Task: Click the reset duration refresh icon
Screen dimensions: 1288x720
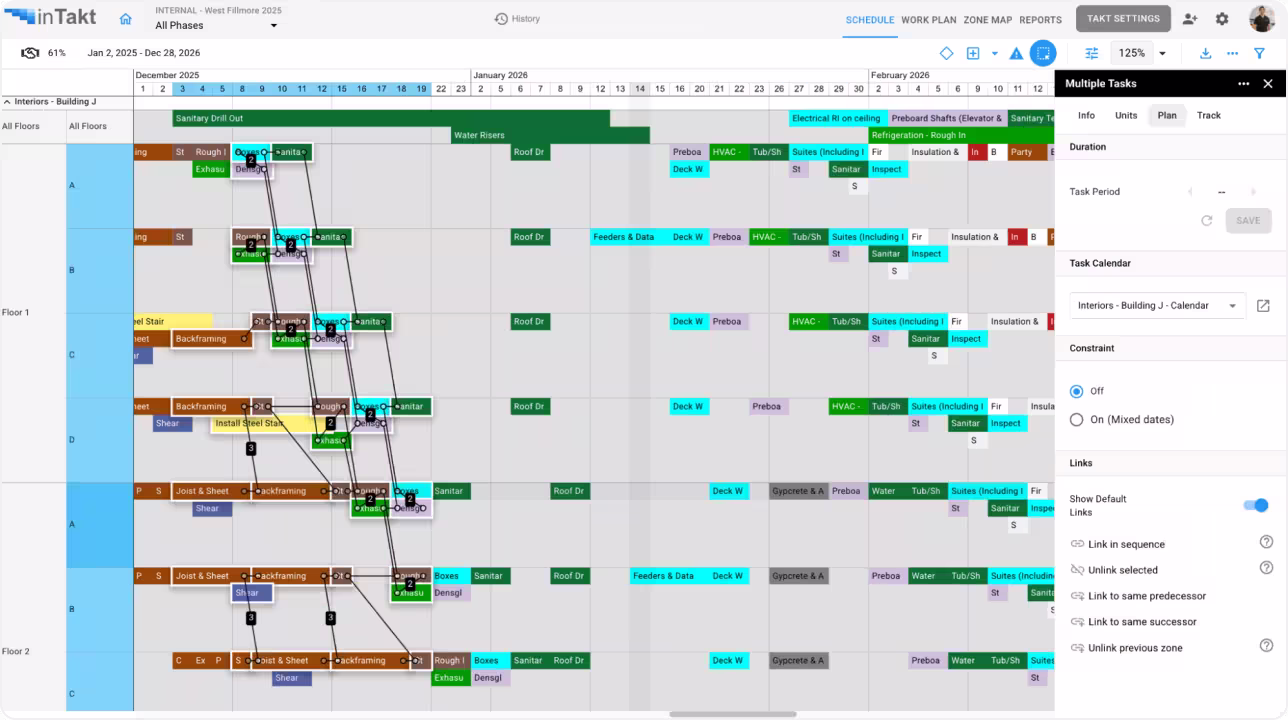Action: (x=1207, y=220)
